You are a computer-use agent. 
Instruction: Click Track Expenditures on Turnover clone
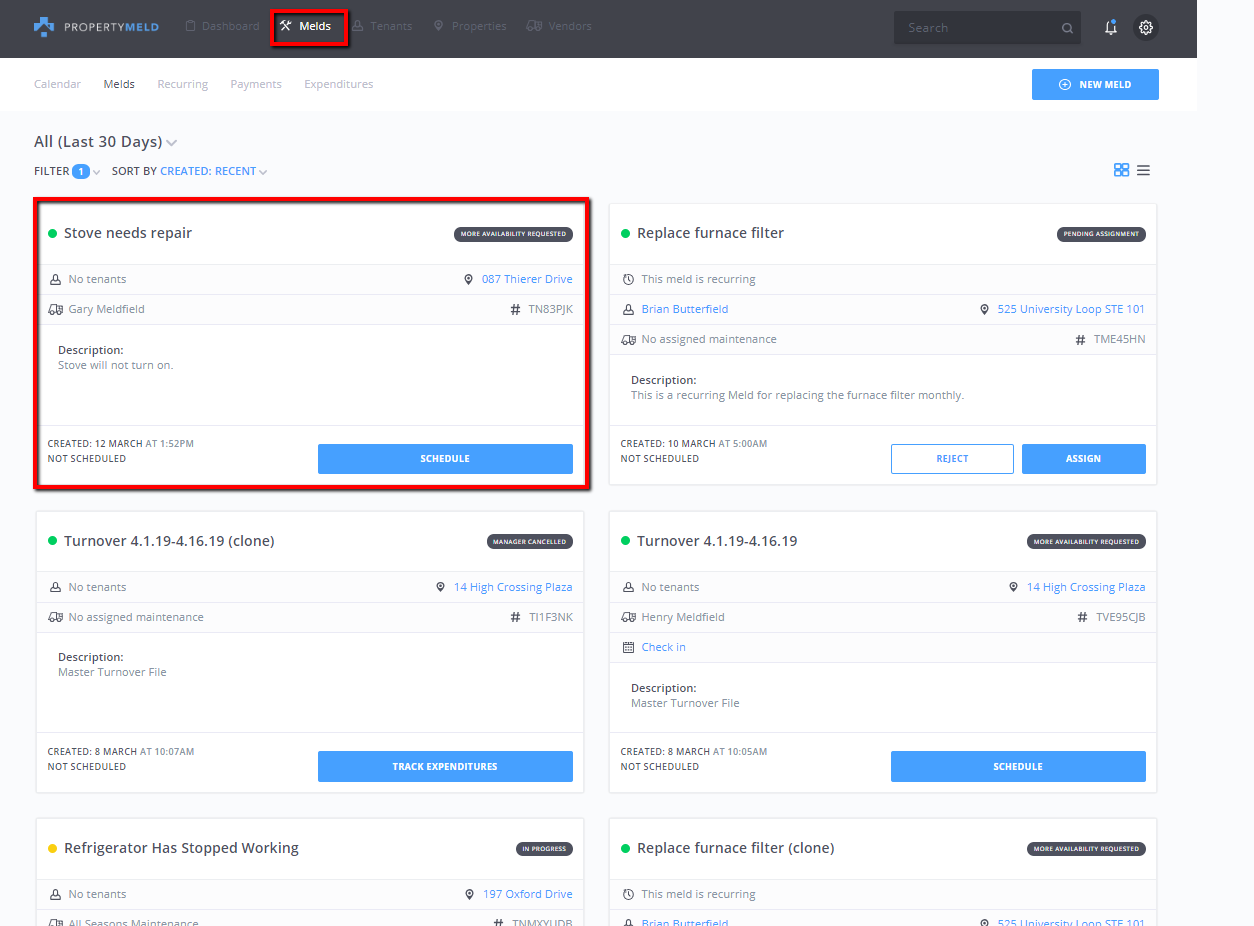445,767
